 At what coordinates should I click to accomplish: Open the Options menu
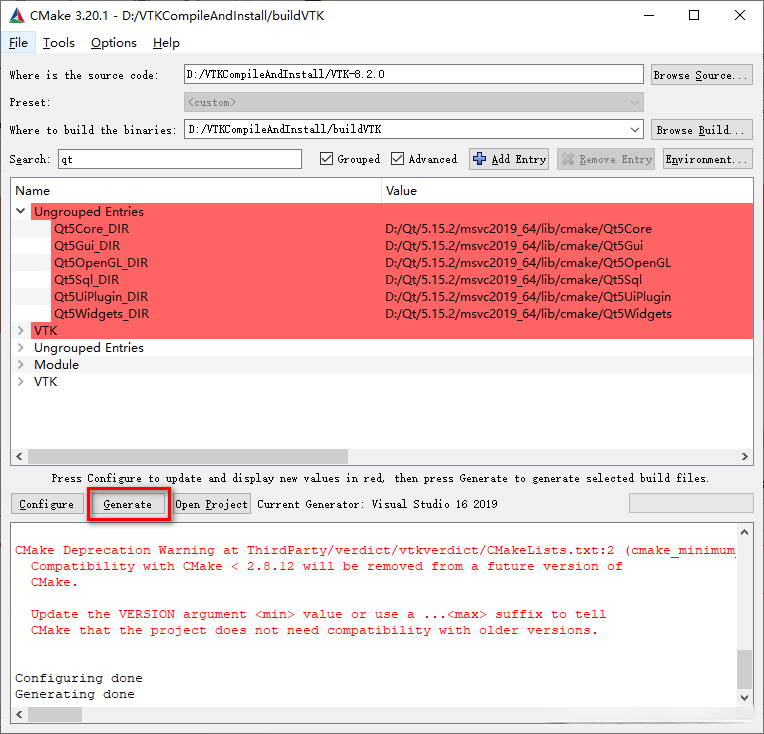[114, 43]
